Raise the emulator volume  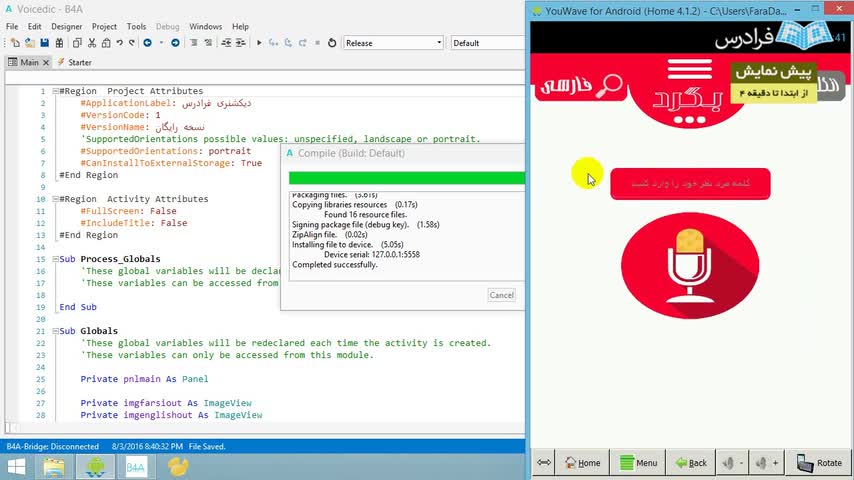point(767,463)
